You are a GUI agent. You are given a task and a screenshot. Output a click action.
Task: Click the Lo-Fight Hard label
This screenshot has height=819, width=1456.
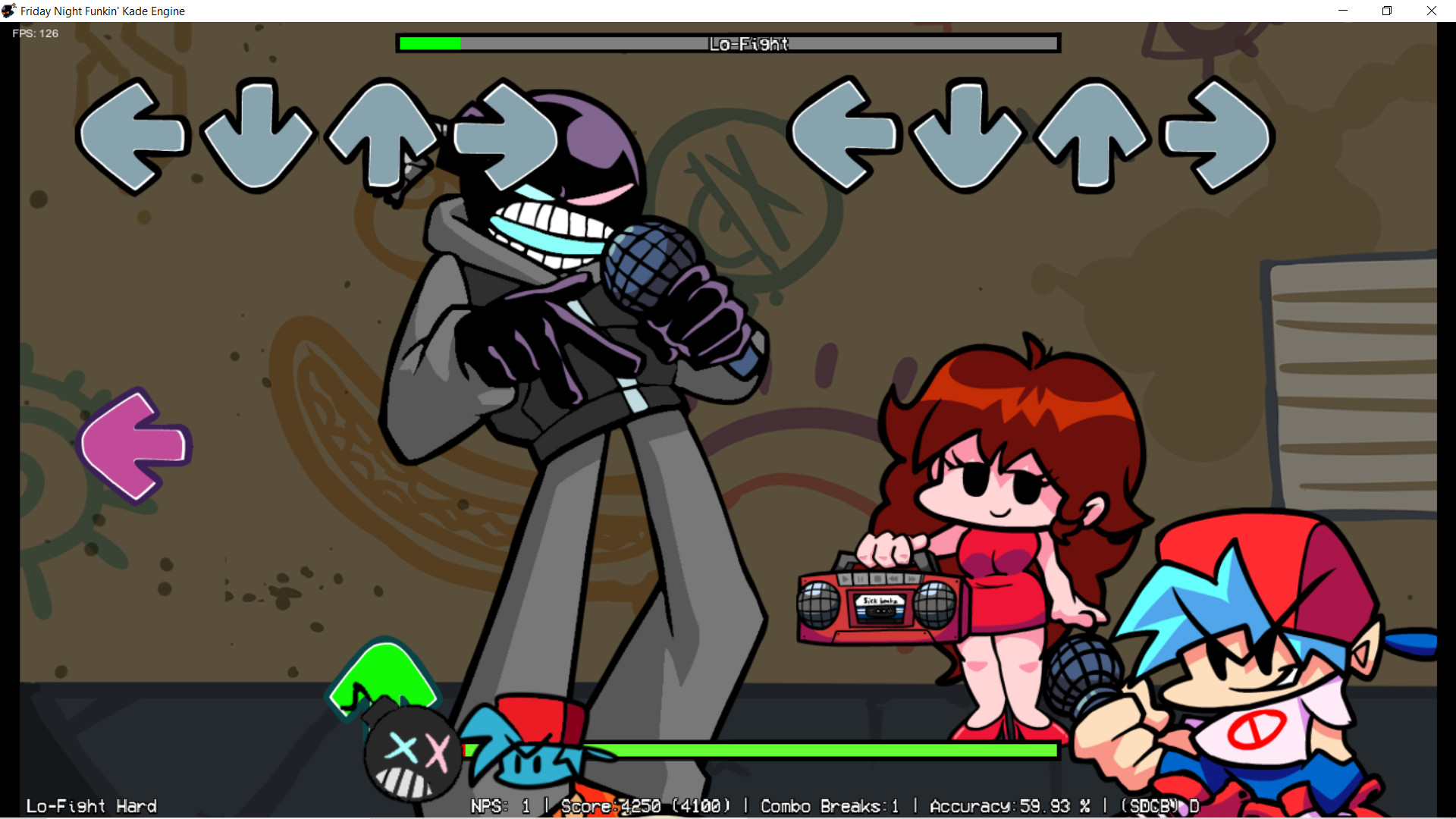(91, 806)
